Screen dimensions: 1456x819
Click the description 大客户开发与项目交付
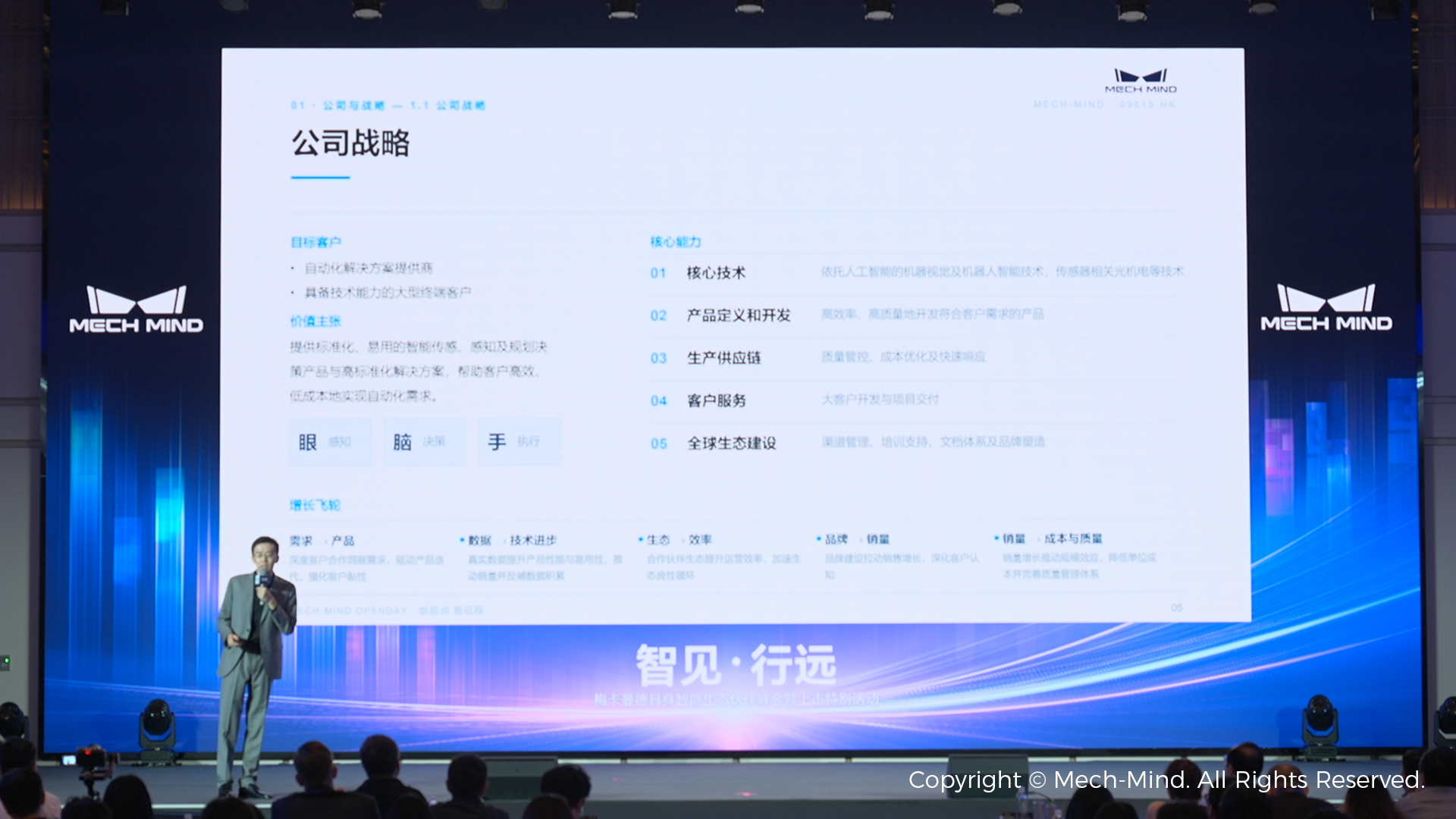(x=880, y=399)
